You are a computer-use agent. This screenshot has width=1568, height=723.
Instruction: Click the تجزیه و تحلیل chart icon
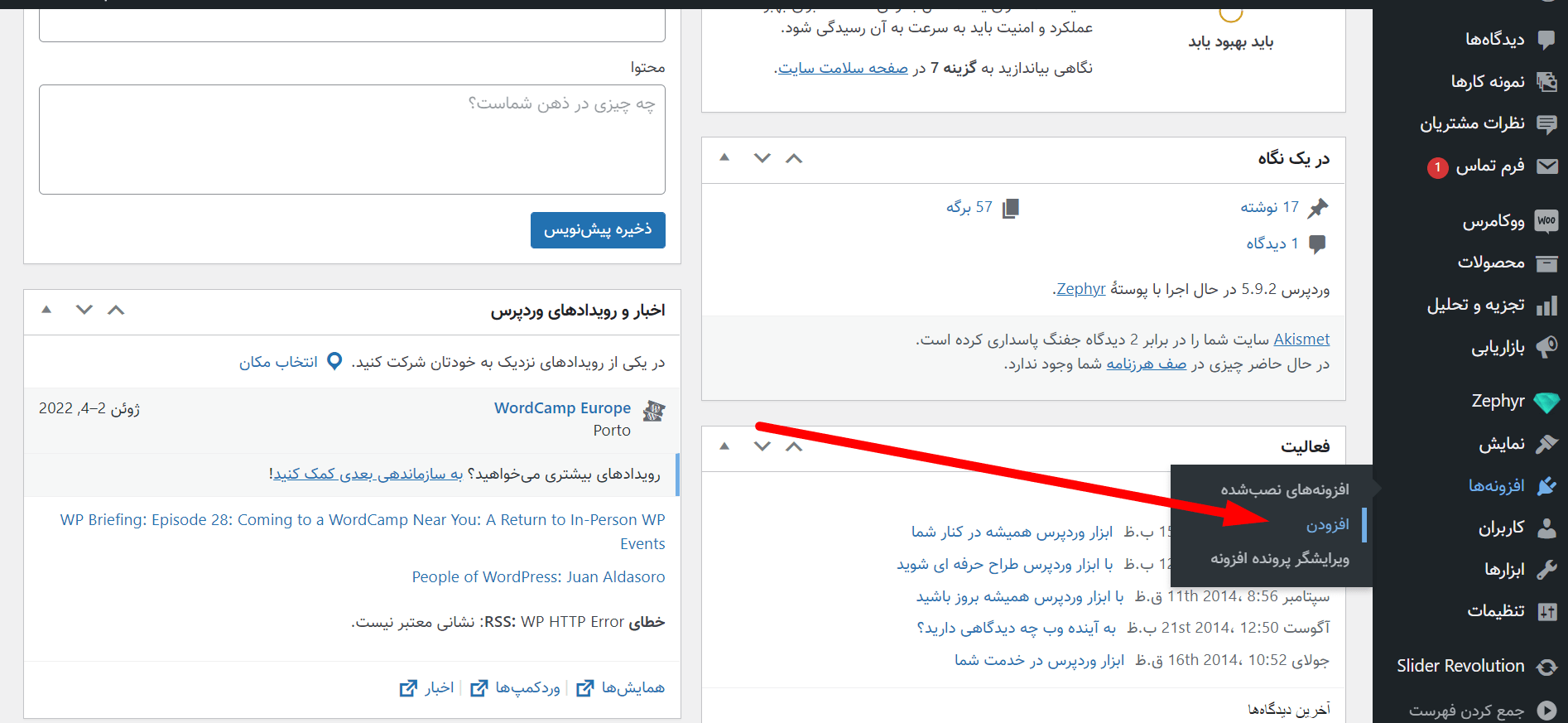pyautogui.click(x=1546, y=305)
